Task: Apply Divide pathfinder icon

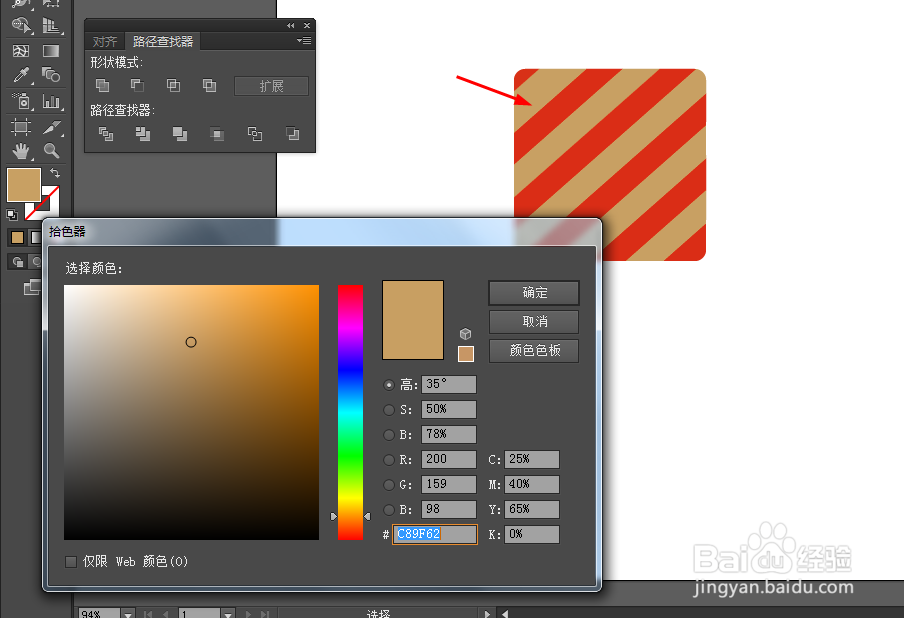Action: pos(106,134)
